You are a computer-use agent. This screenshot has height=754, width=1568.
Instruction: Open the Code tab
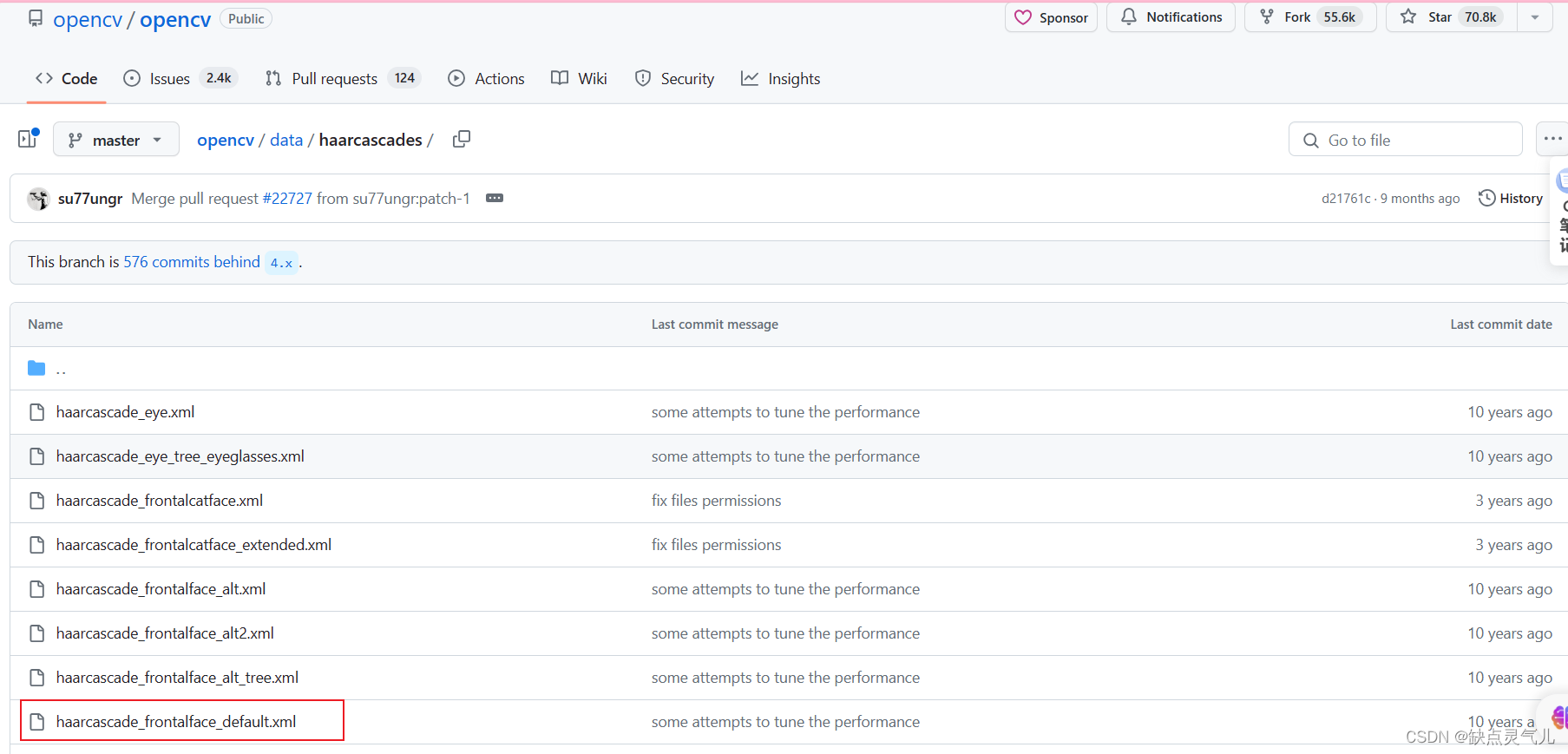66,78
